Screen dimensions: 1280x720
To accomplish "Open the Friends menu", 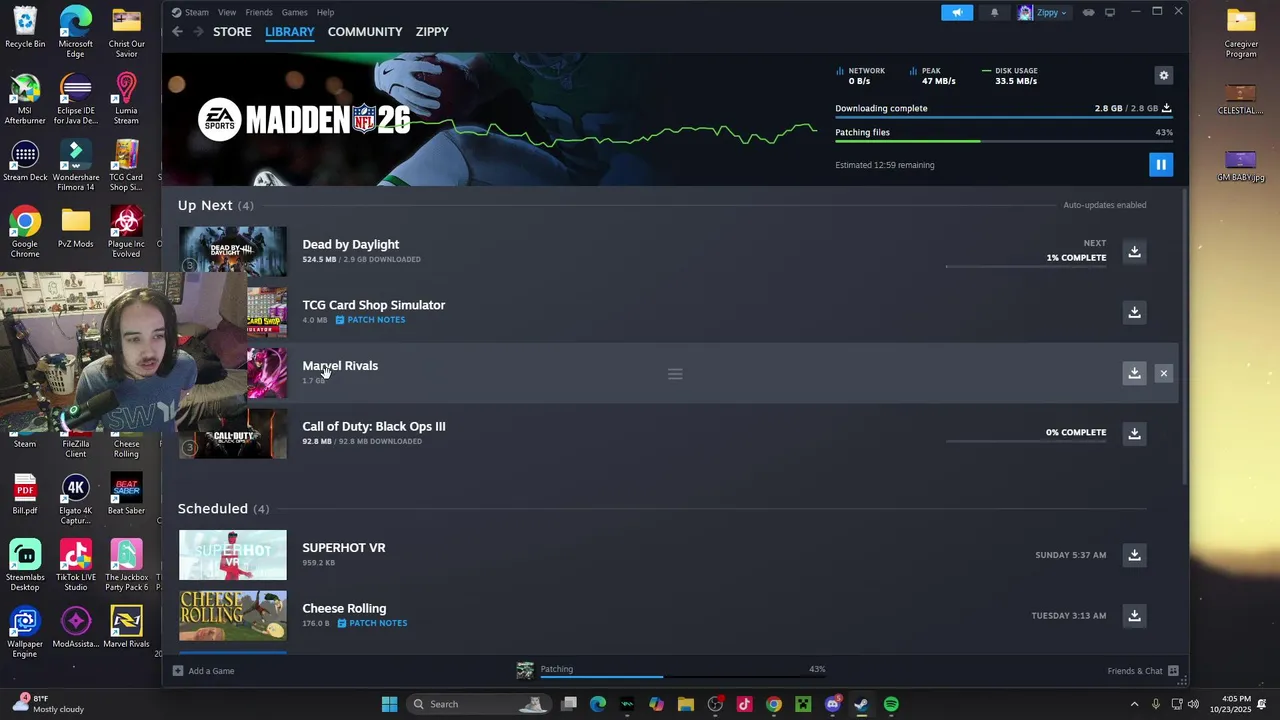I will pos(258,12).
